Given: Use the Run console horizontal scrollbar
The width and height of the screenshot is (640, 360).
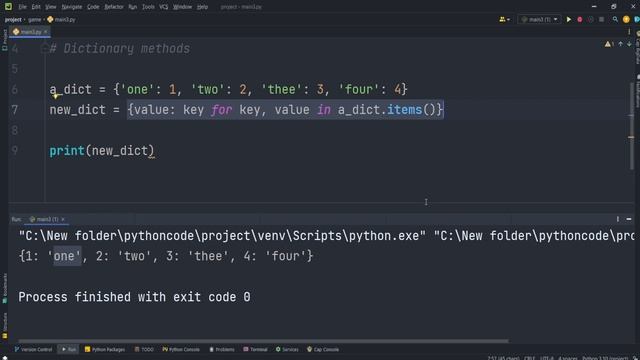Looking at the screenshot, I should pos(263,341).
